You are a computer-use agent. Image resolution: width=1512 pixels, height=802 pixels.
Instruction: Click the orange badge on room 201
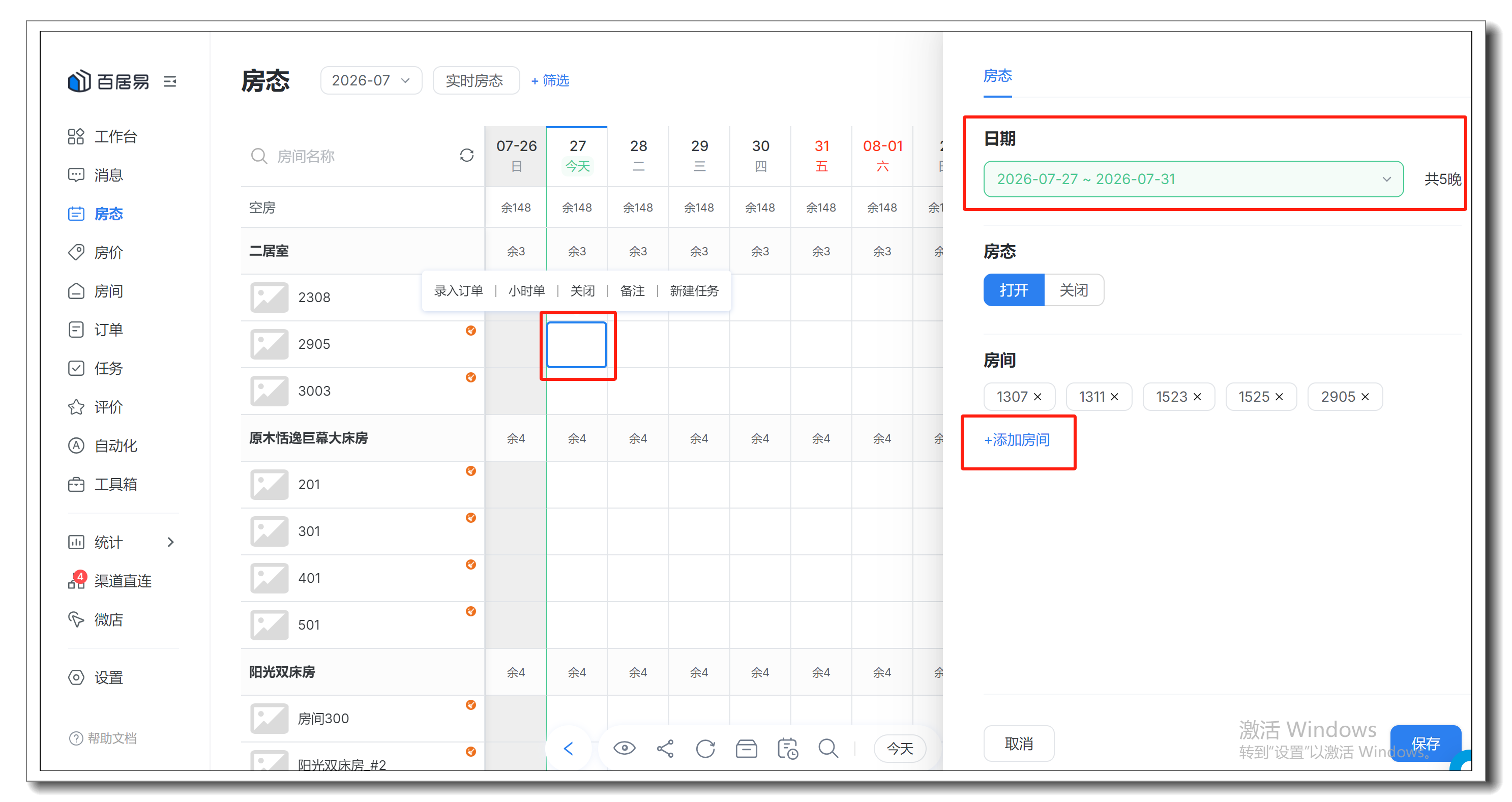click(x=471, y=471)
